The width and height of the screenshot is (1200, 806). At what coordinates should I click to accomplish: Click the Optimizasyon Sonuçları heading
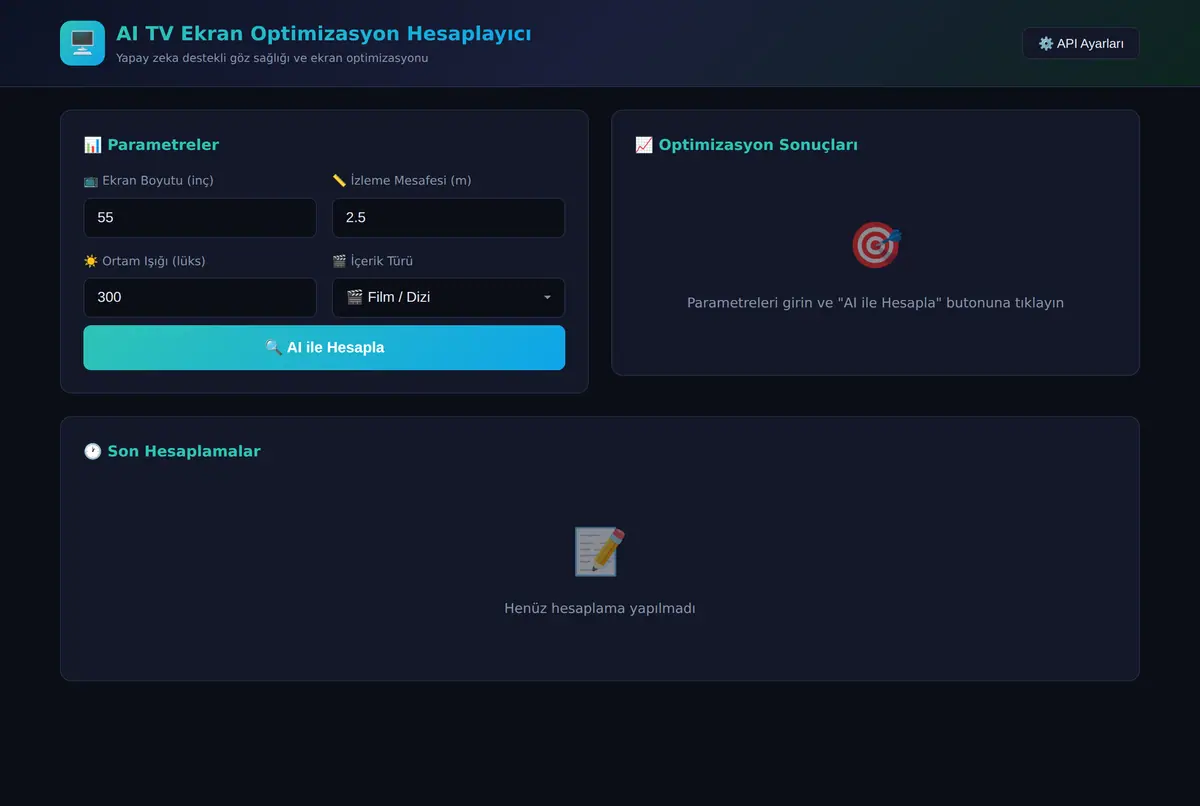tap(746, 145)
